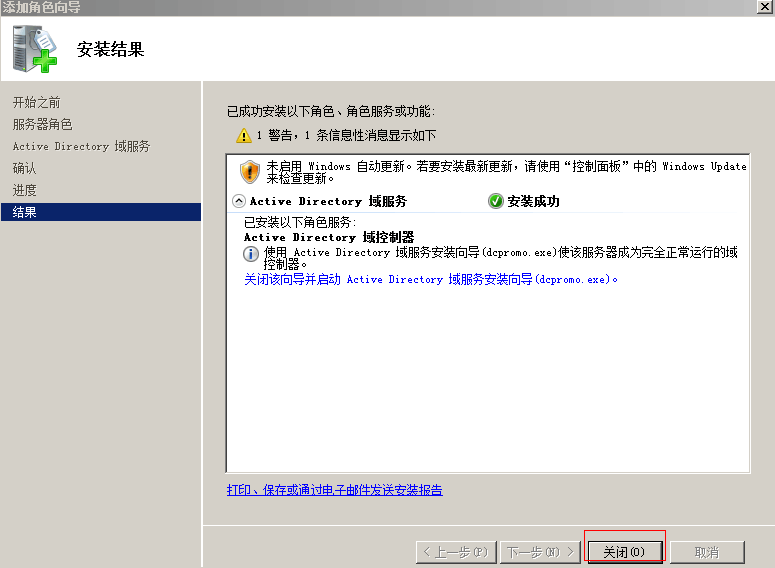Screen dimensions: 775x568
Task: Select the 开始之前 step in sidebar
Action: click(x=37, y=102)
